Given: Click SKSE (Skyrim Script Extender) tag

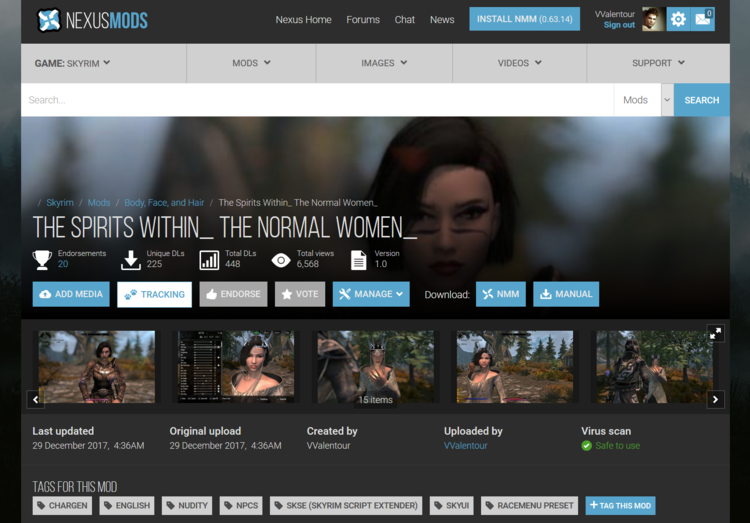Looking at the screenshot, I should (346, 505).
